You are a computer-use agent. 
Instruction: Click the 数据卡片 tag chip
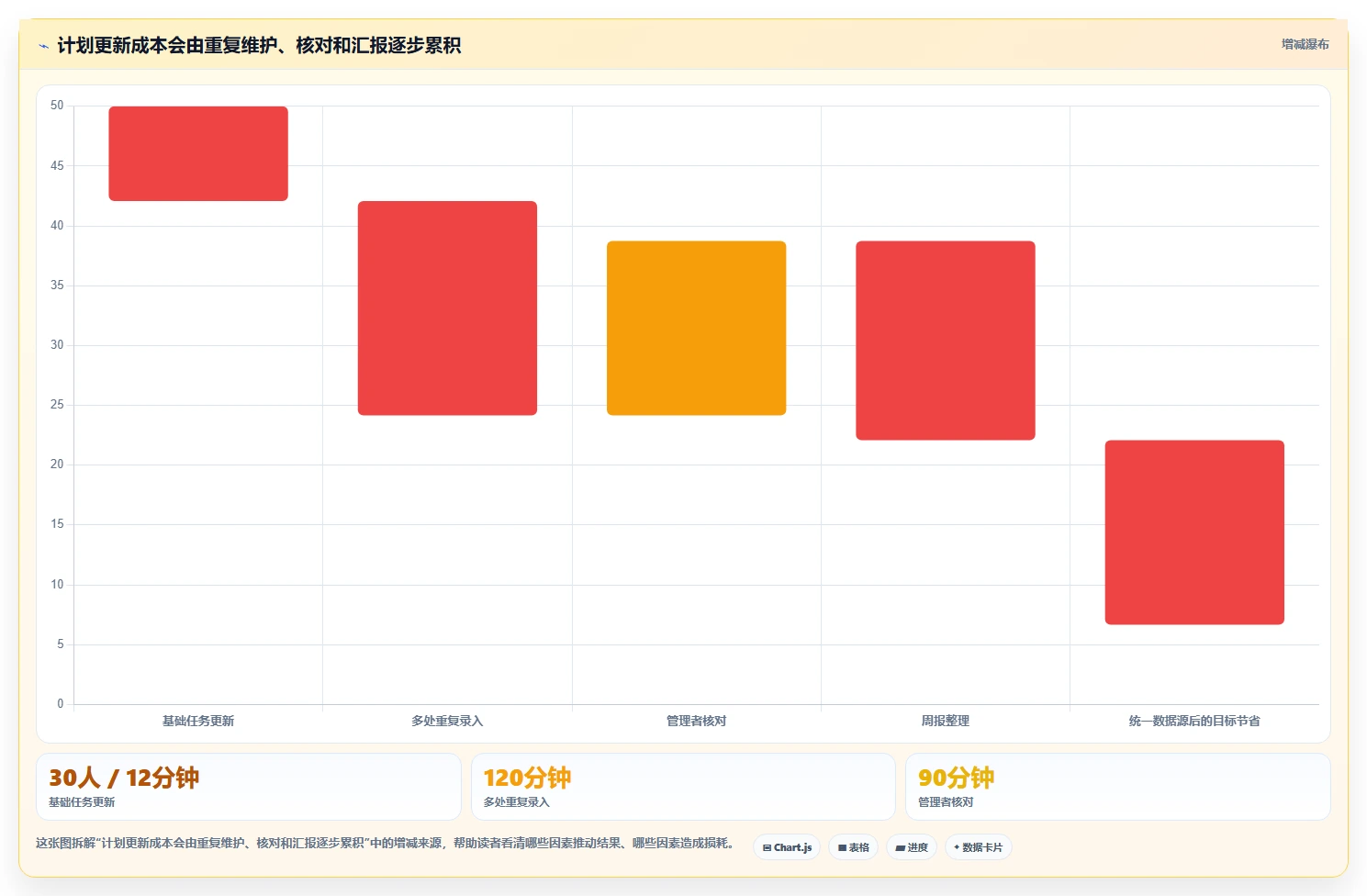click(x=978, y=847)
